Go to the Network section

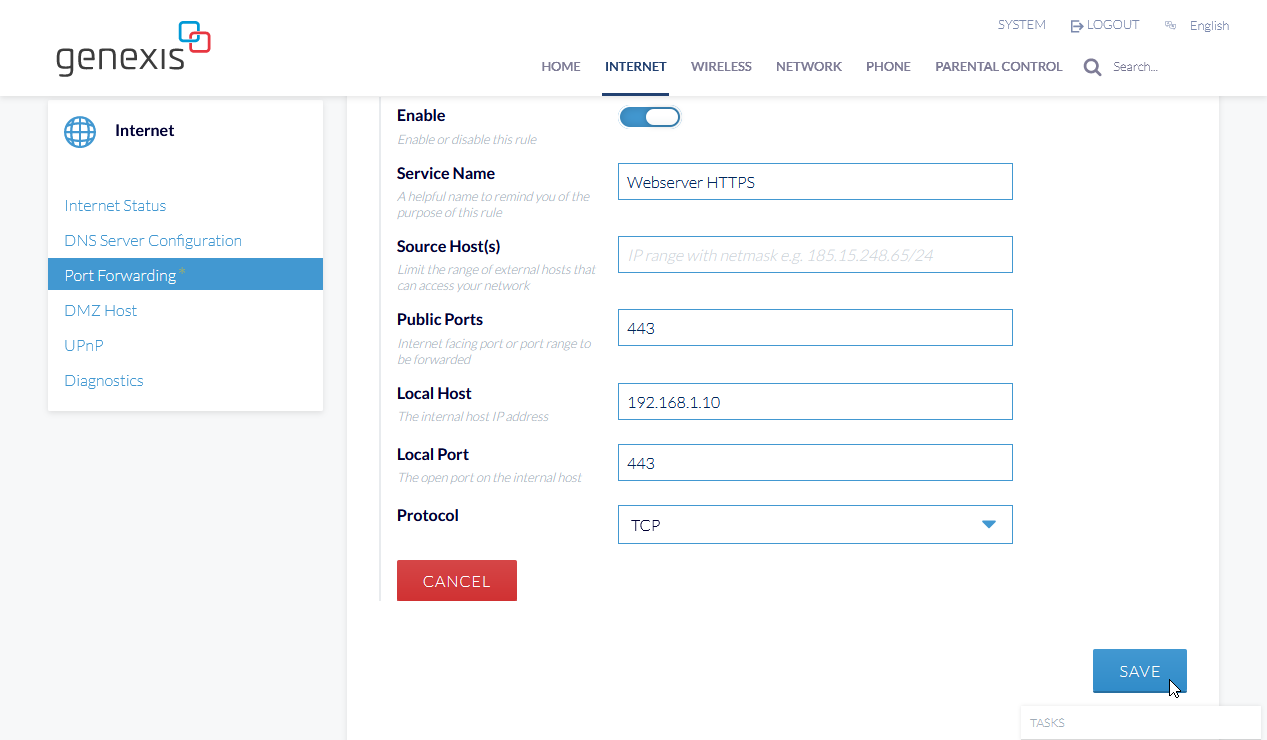[808, 67]
